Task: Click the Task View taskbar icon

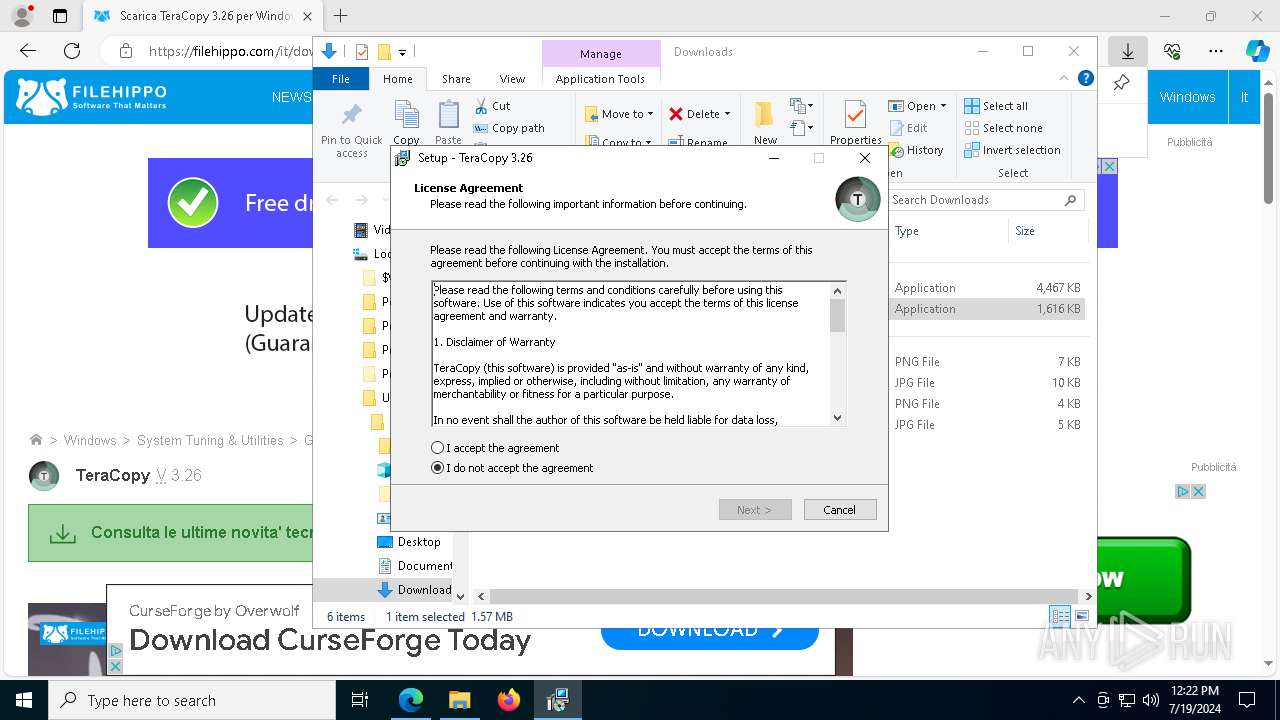Action: point(360,700)
